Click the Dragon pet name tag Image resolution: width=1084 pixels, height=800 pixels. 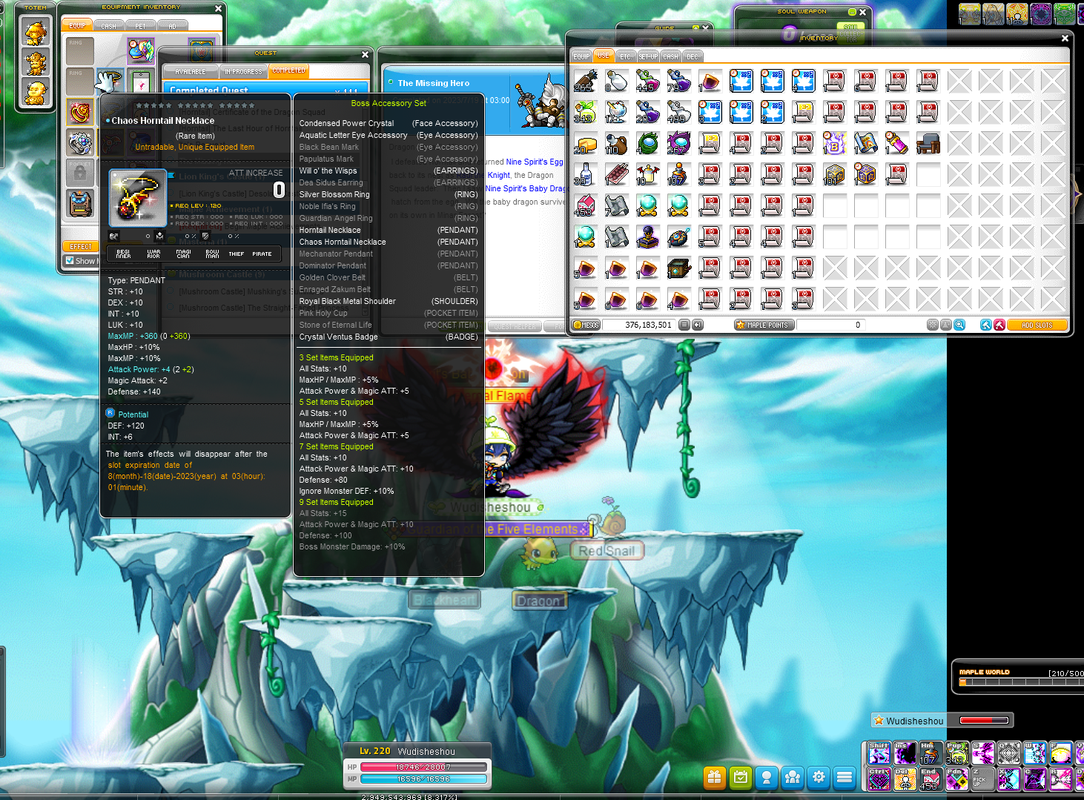(539, 601)
